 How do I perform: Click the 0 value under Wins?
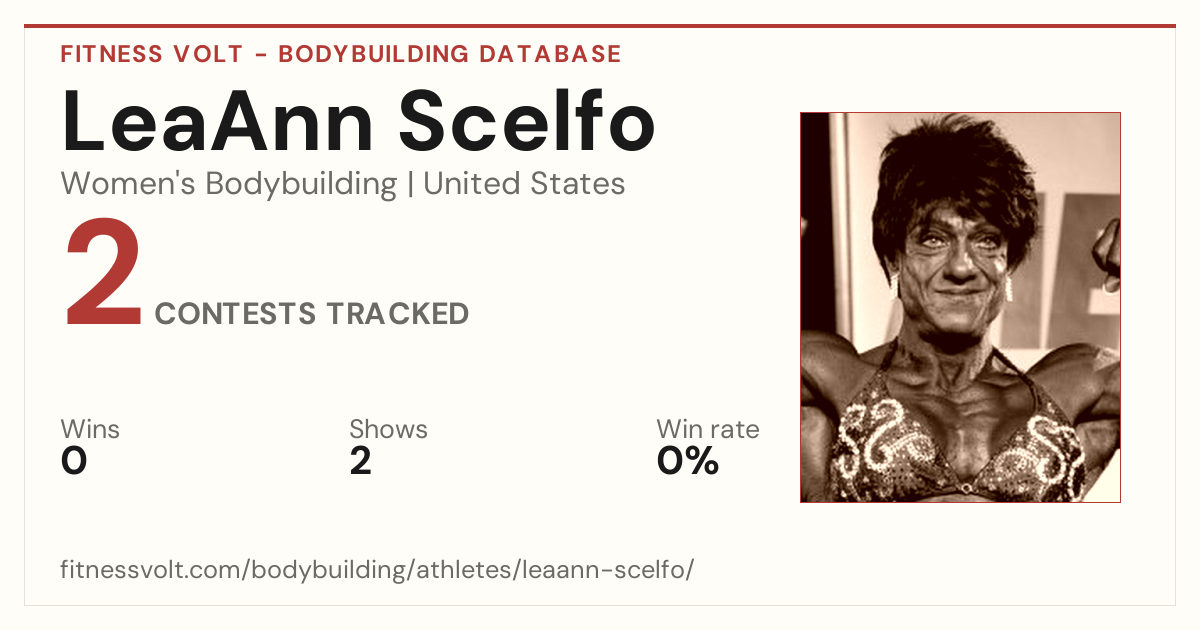tap(74, 461)
